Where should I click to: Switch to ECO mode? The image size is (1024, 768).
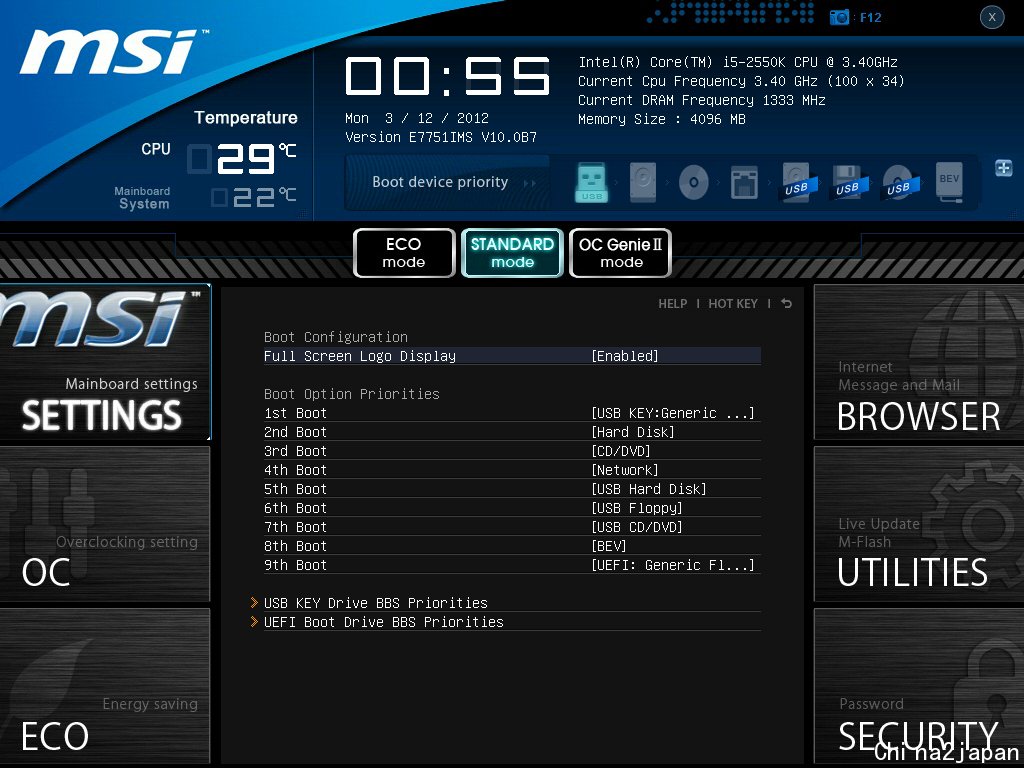point(404,253)
